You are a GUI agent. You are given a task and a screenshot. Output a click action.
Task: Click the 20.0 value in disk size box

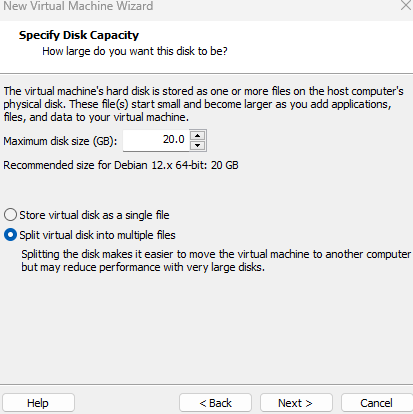[174, 139]
